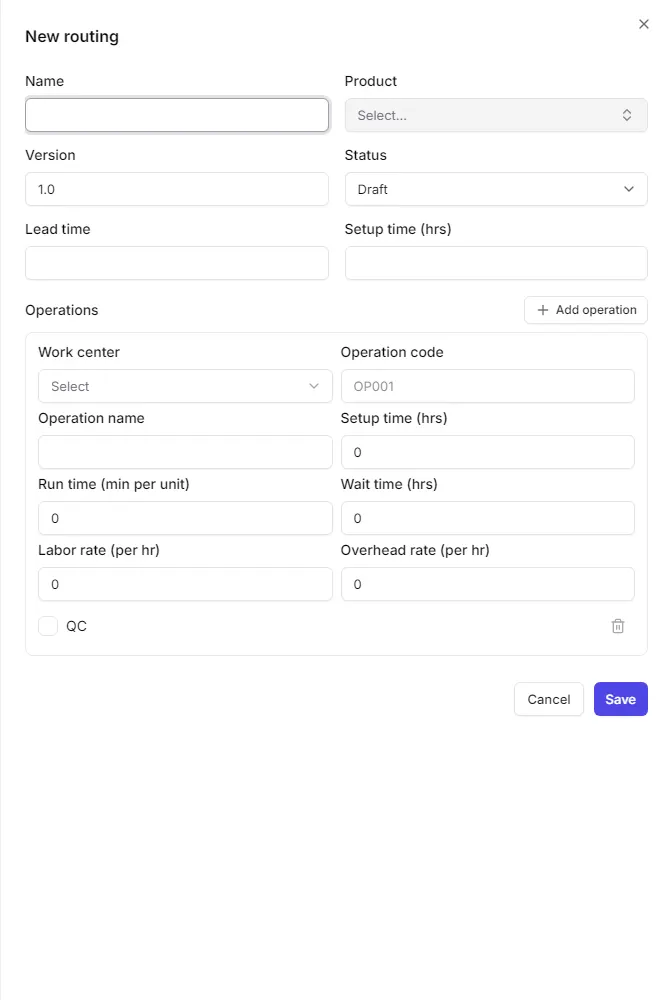
Task: Close the New routing dialog
Action: click(x=643, y=24)
